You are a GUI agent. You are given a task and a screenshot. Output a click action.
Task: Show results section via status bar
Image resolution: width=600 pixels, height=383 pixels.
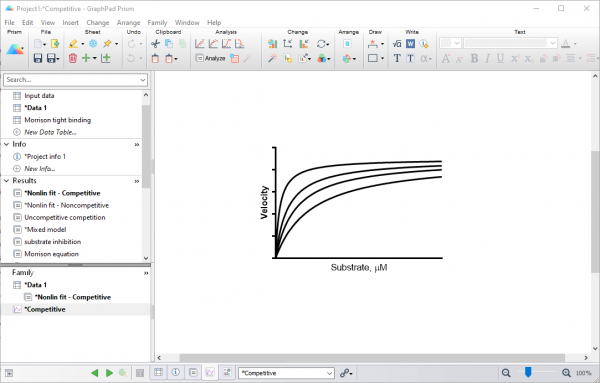[x=193, y=372]
